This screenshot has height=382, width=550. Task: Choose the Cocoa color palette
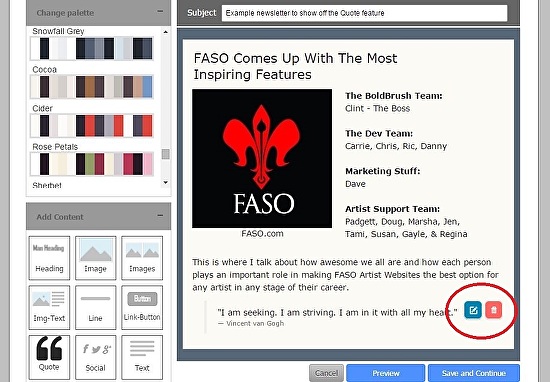pos(92,86)
